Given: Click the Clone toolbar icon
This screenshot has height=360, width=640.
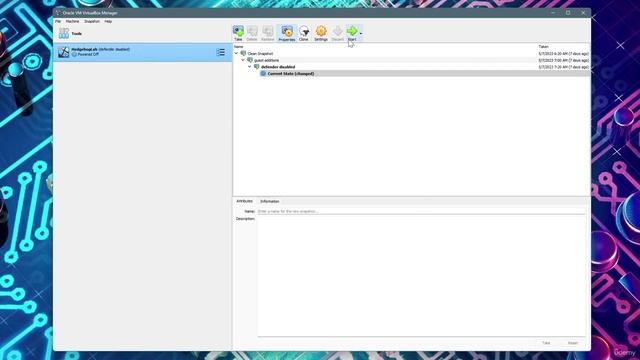Looking at the screenshot, I should click(x=304, y=33).
